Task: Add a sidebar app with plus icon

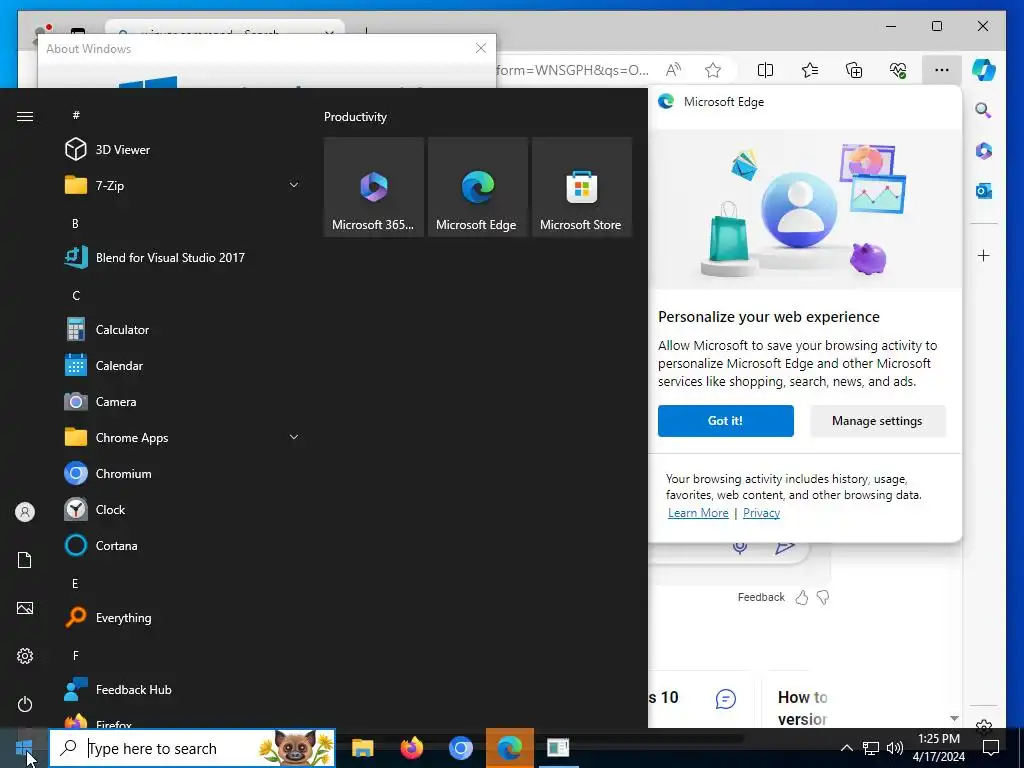Action: [x=984, y=255]
